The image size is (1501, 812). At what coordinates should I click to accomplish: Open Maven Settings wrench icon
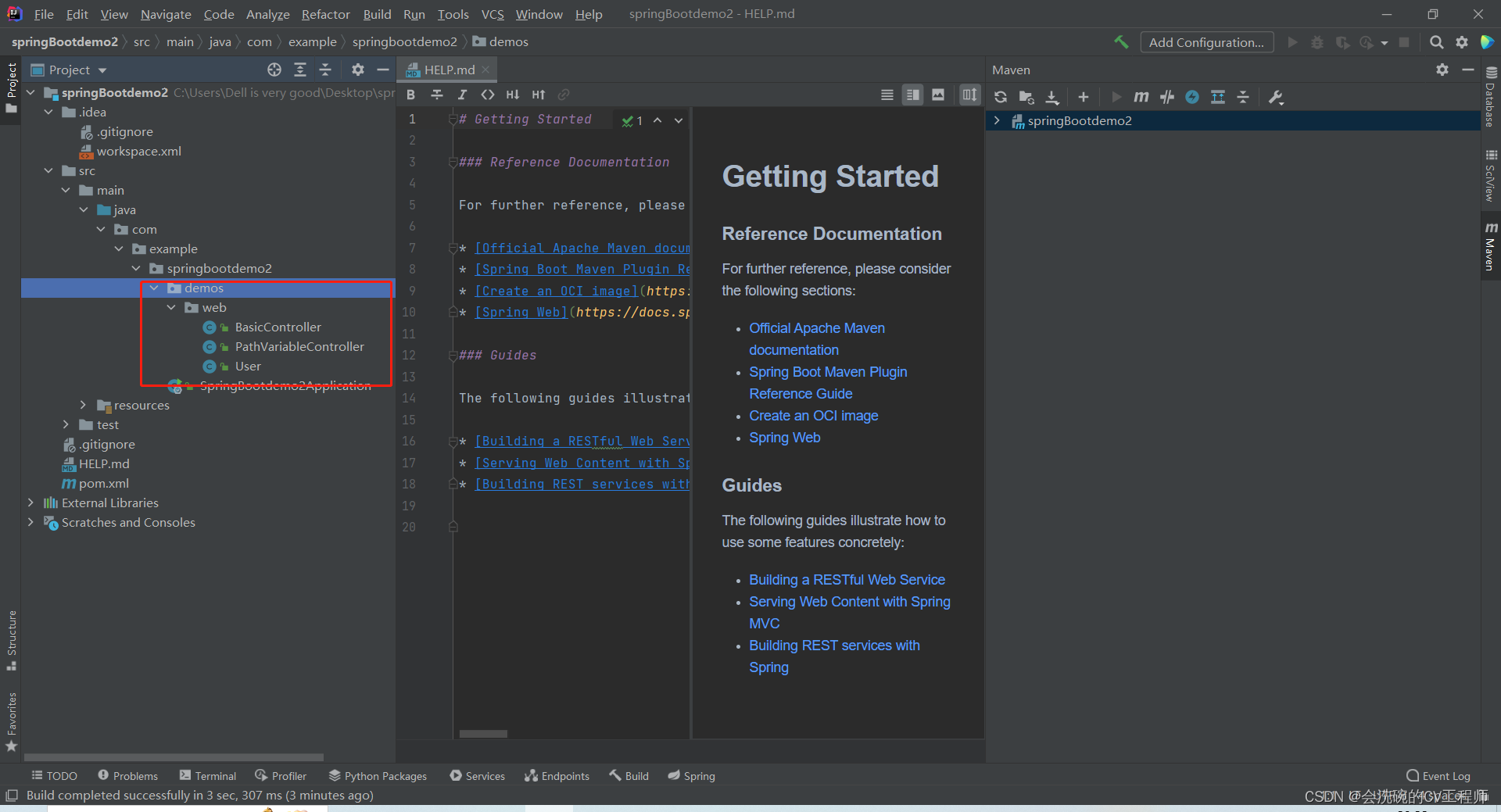1276,97
